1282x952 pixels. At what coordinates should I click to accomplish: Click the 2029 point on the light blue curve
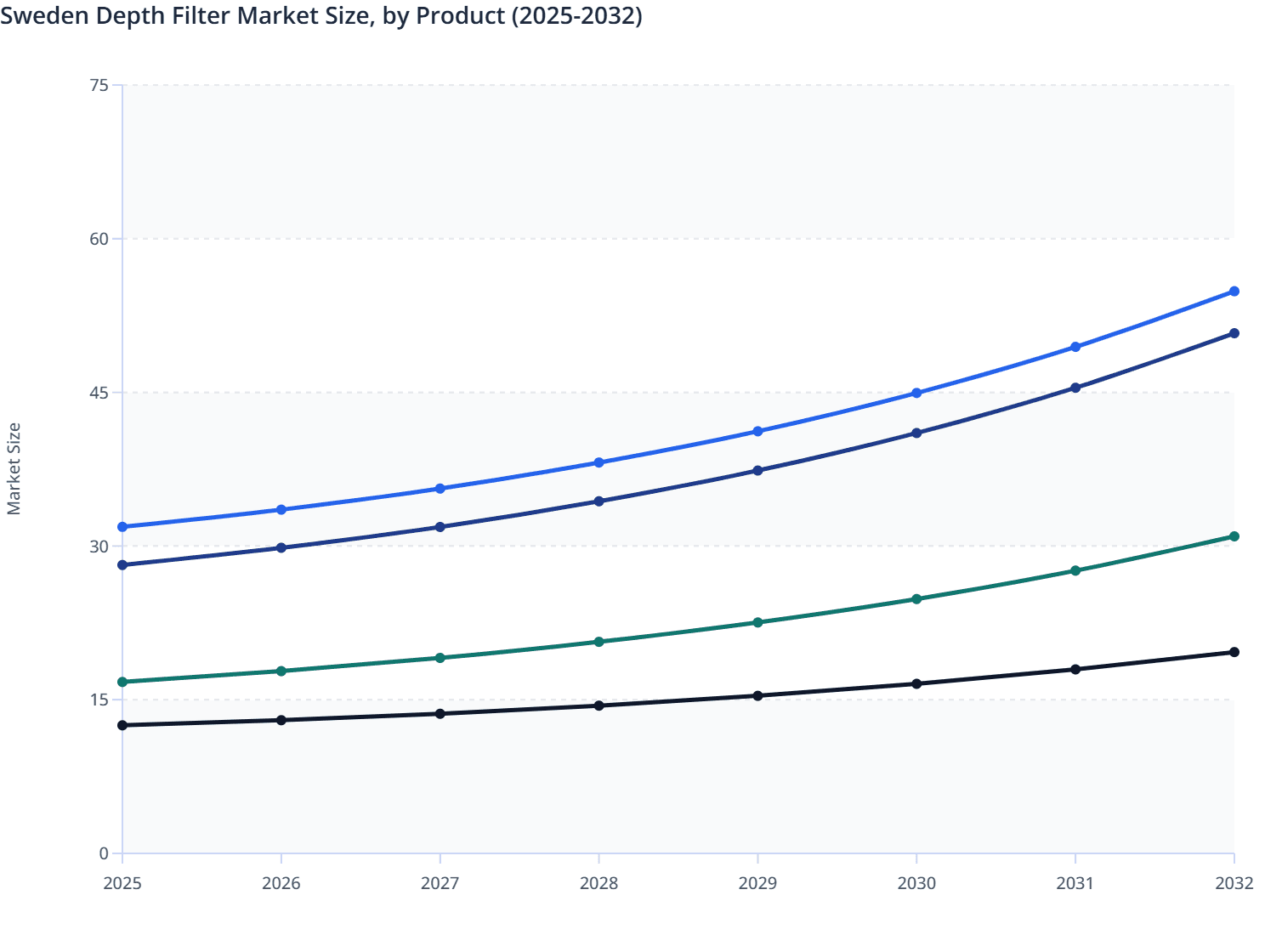pyautogui.click(x=757, y=430)
